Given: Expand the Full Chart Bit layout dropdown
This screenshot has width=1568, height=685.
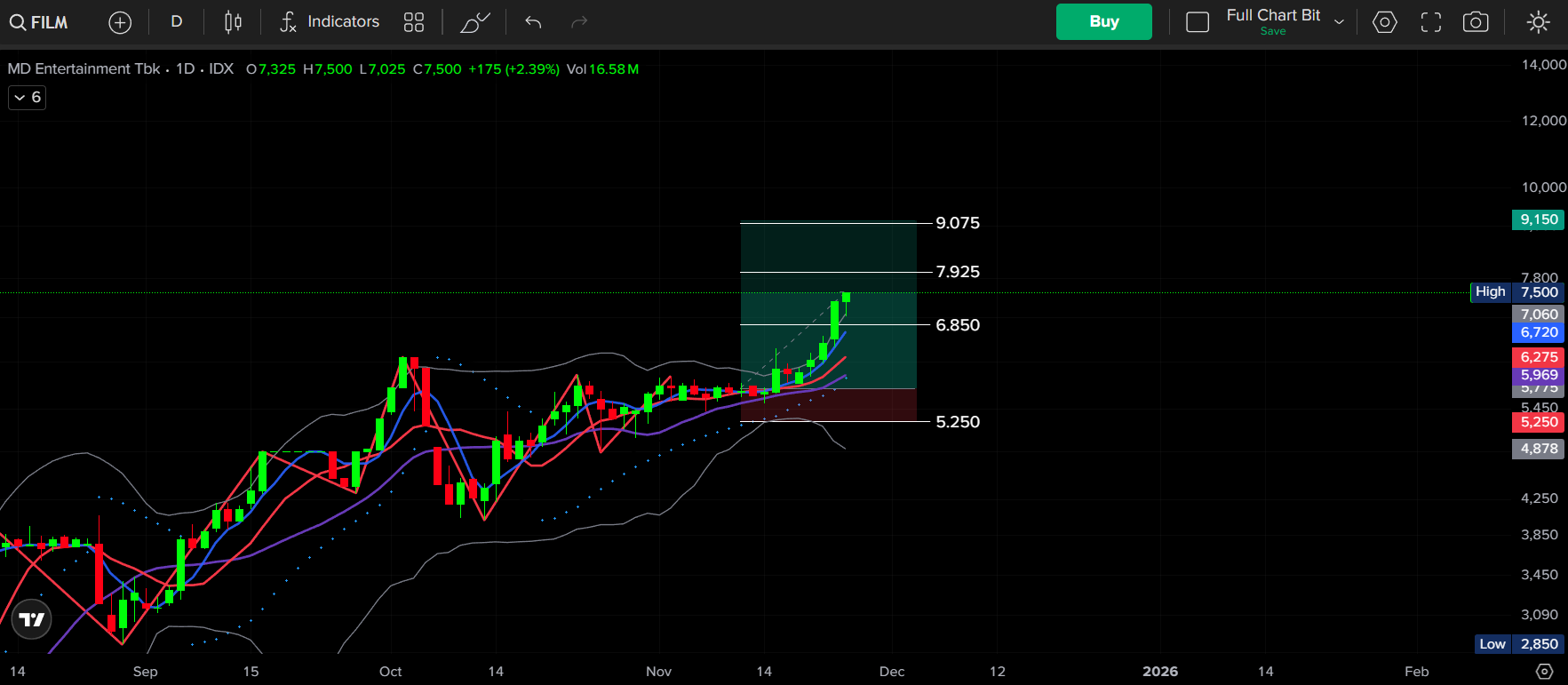Looking at the screenshot, I should coord(1339,22).
